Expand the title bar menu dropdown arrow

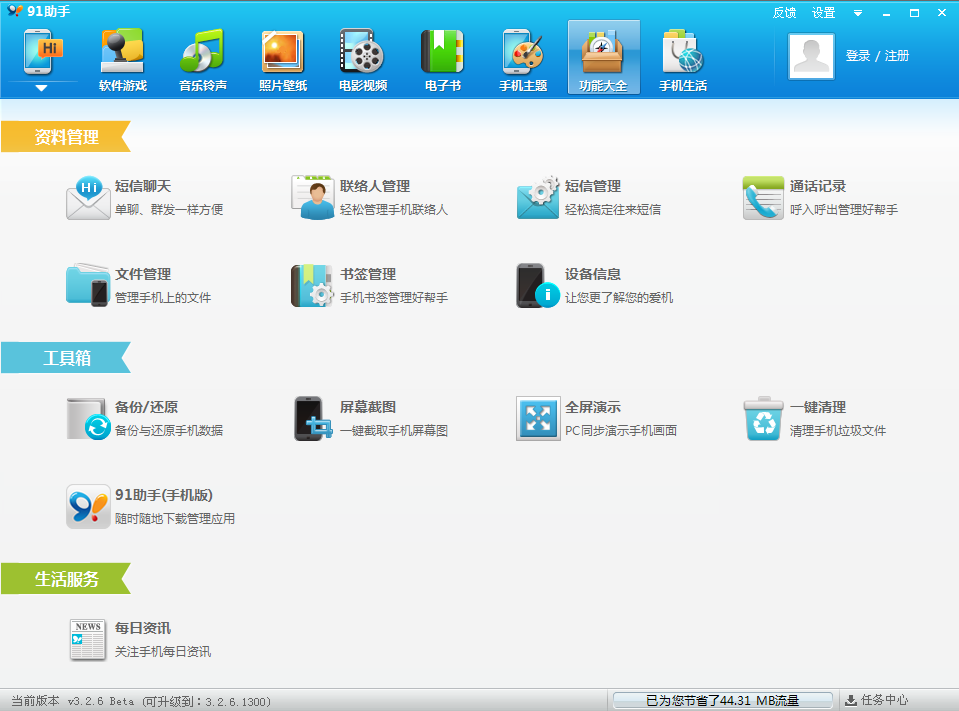click(858, 13)
